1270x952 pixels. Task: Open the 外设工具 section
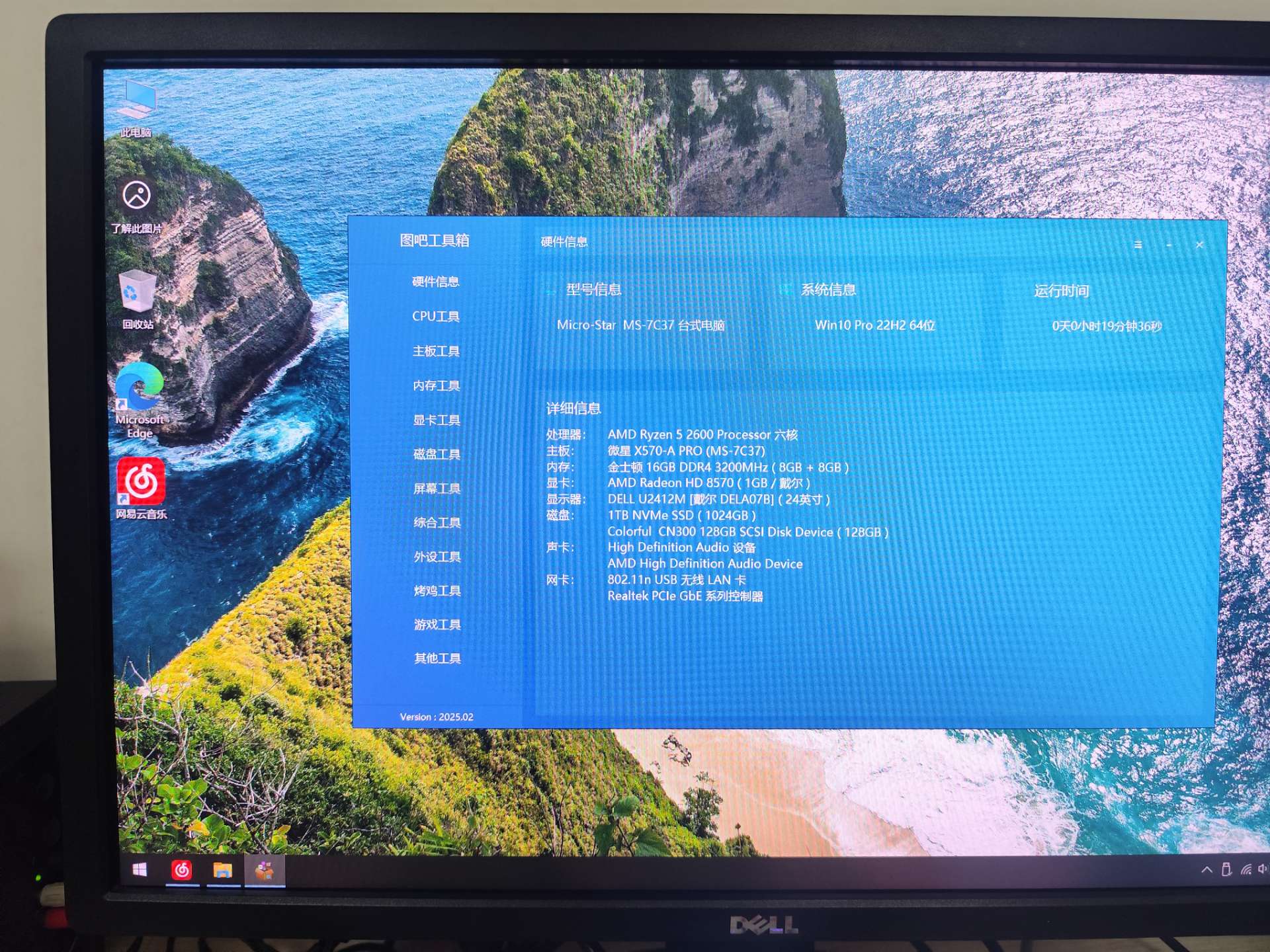pos(437,557)
